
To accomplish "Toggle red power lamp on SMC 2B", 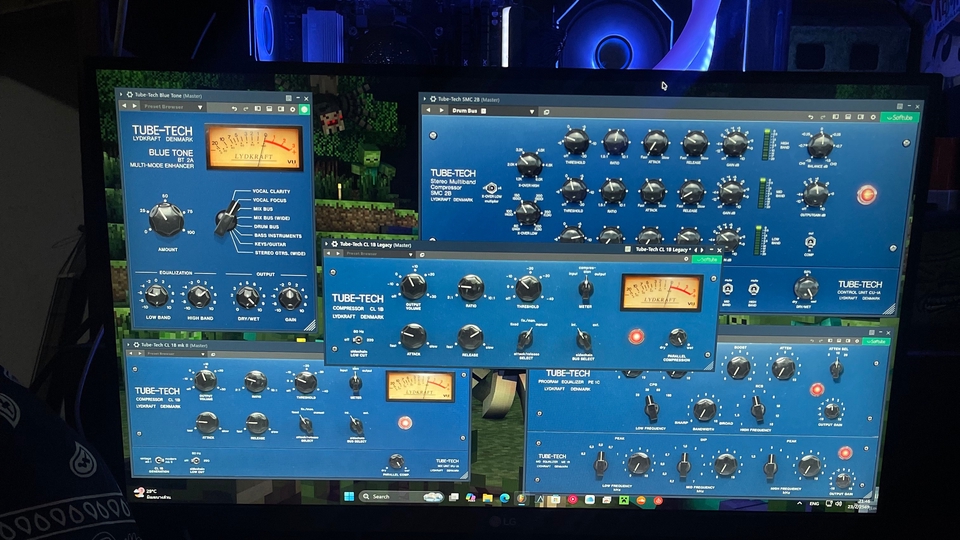I will (866, 195).
